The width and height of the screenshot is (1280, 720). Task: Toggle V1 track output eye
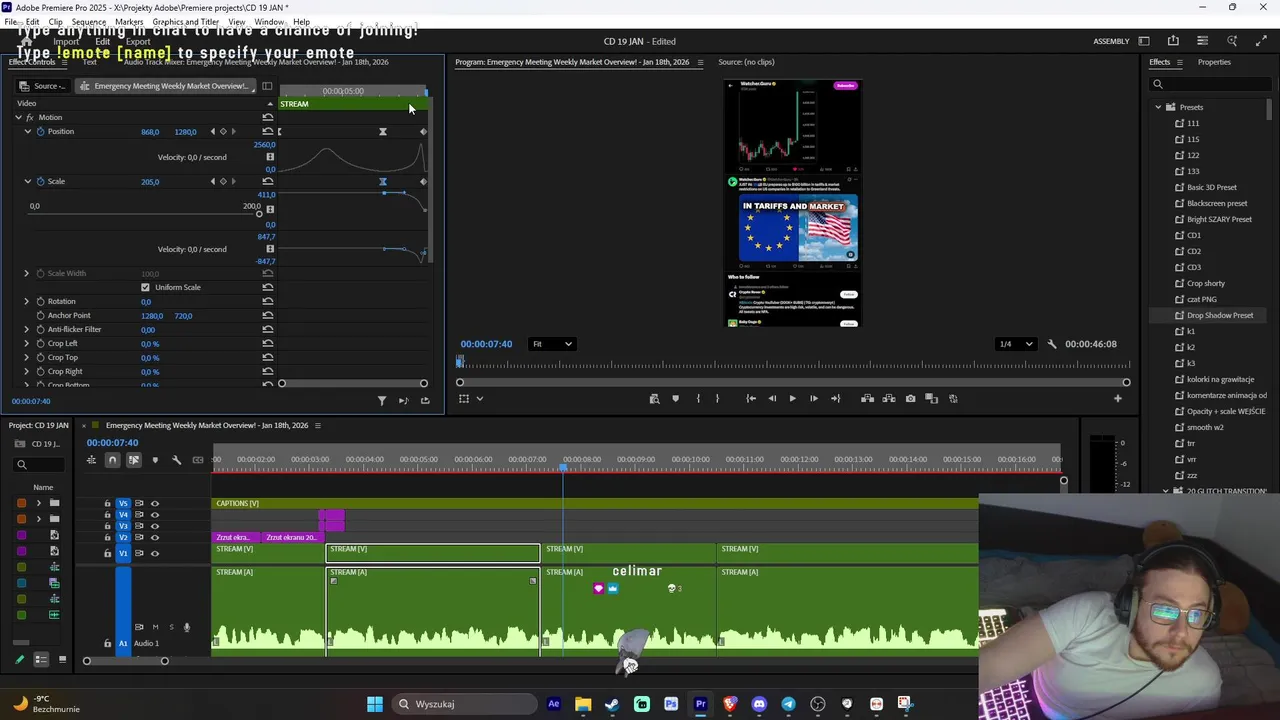(154, 553)
